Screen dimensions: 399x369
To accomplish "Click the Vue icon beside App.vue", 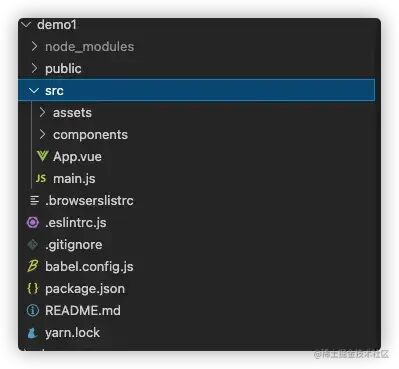I will pyautogui.click(x=42, y=156).
